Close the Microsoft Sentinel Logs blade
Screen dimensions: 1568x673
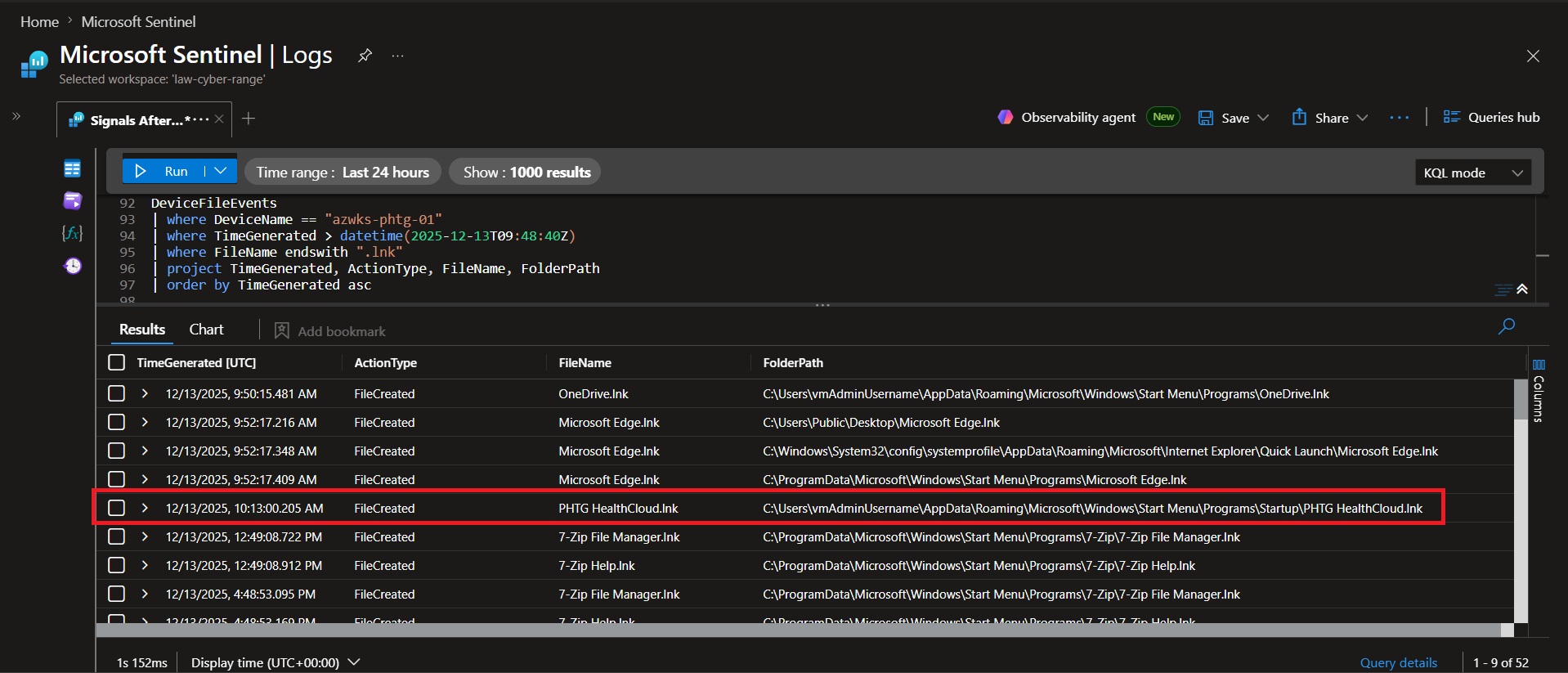click(x=1533, y=56)
